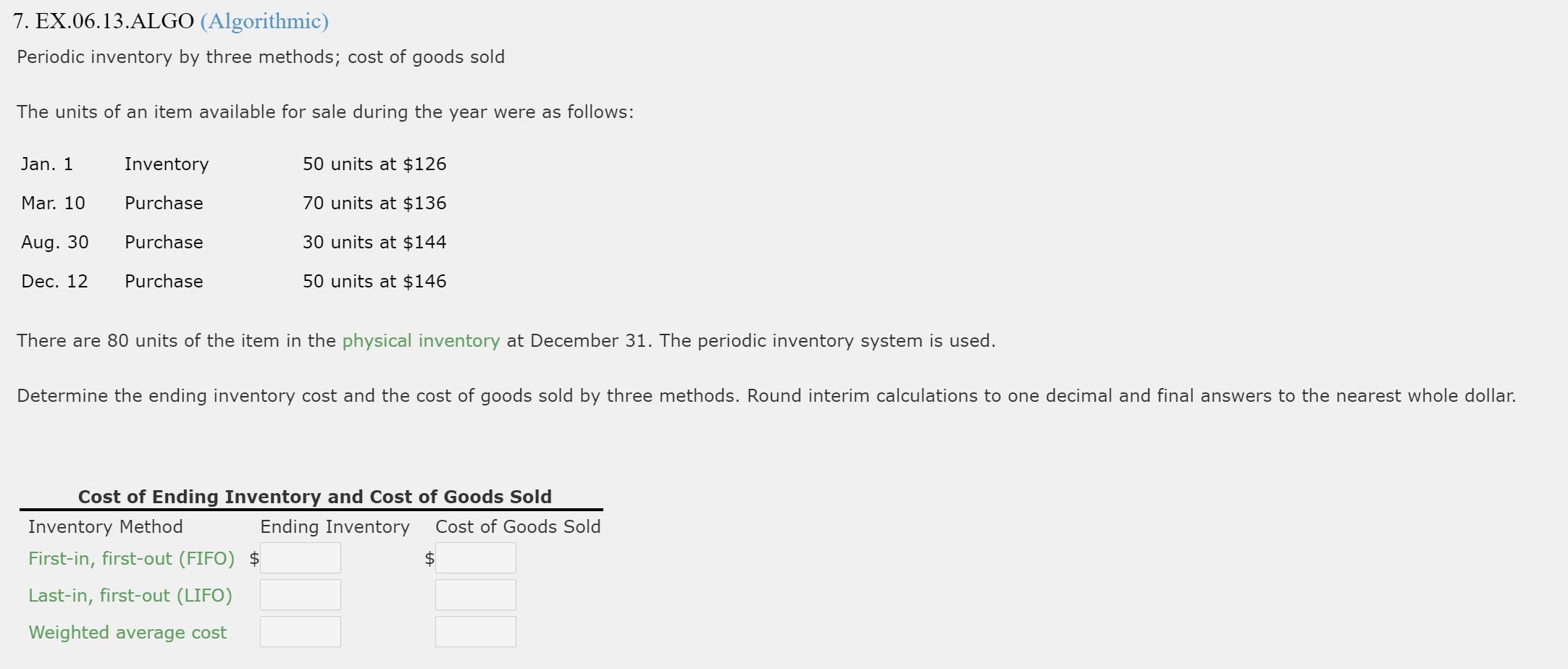Click the Cost of Goods Sold column header

(x=518, y=526)
